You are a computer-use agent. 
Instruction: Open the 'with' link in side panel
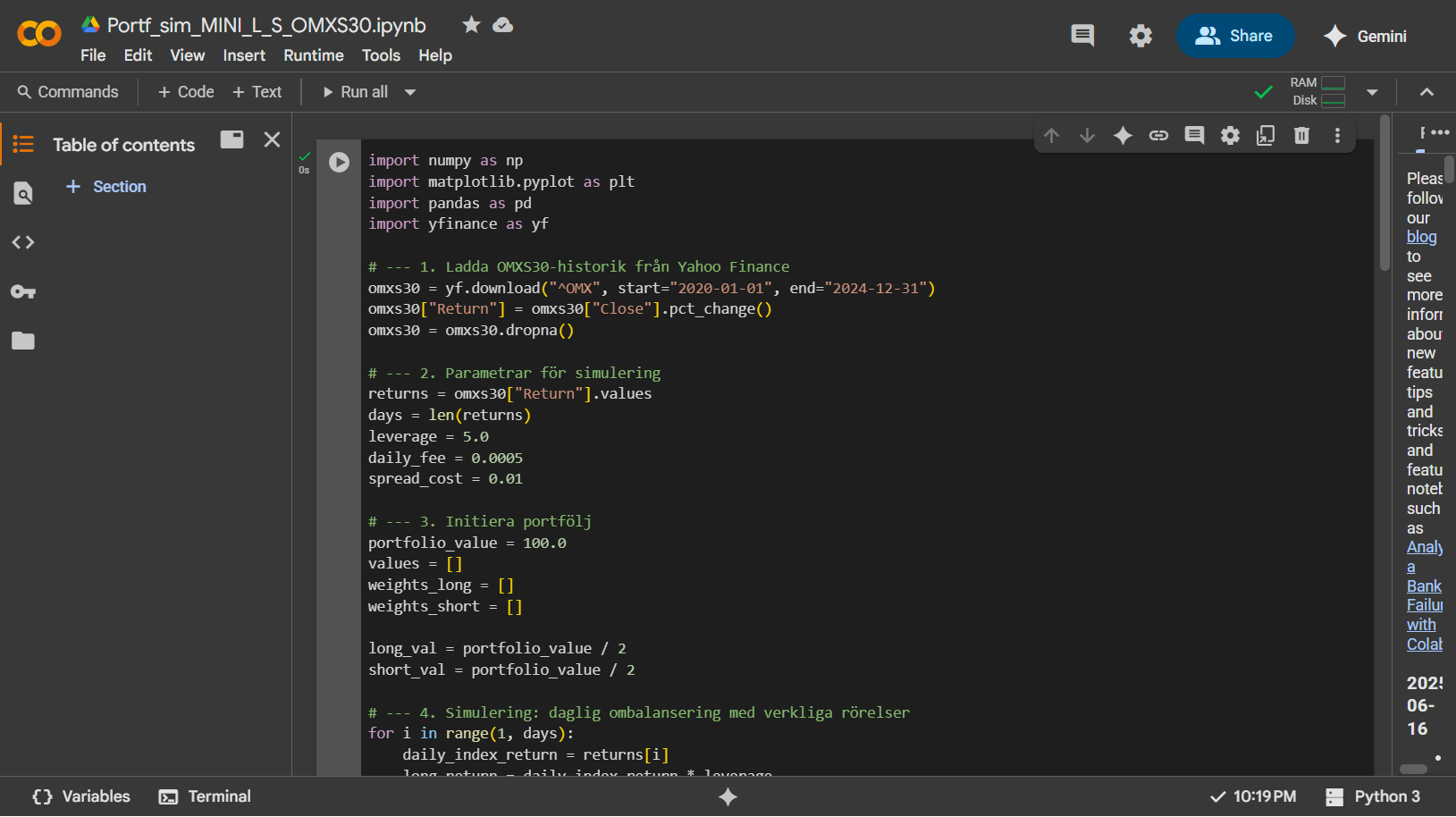coord(1421,625)
